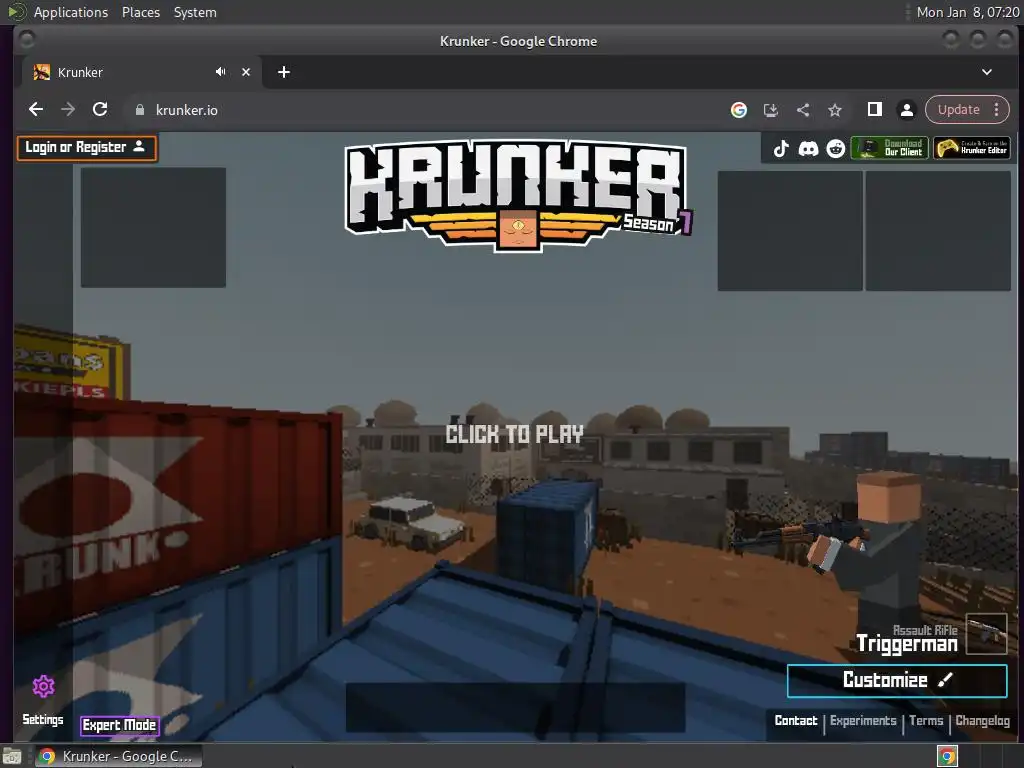Open the Changelog link
The width and height of the screenshot is (1024, 768).
pyautogui.click(x=982, y=720)
